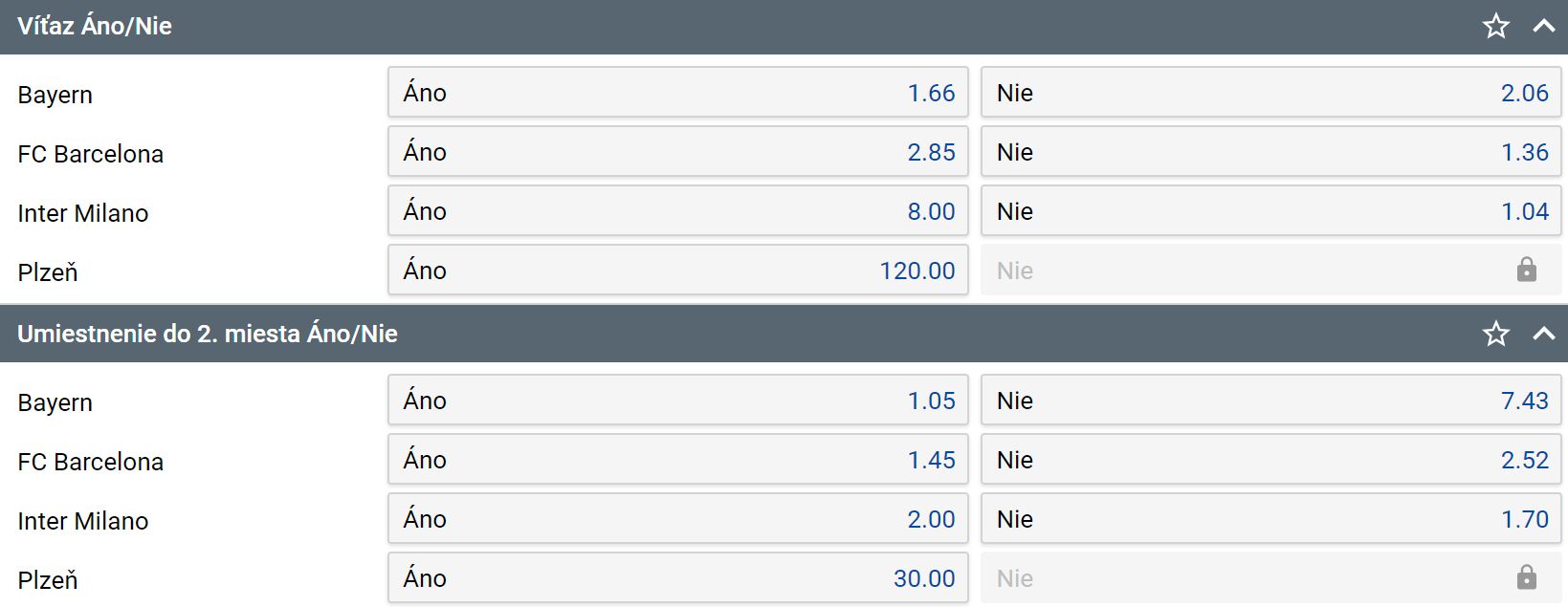Star the Víťaz Áno/Nie market
The image size is (1568, 607).
(1496, 26)
